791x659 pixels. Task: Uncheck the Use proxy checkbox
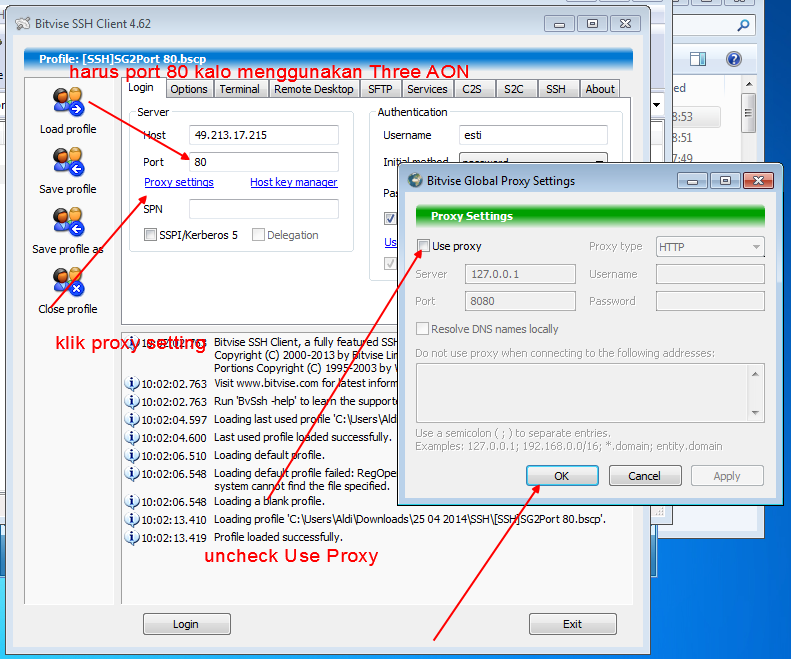point(423,246)
